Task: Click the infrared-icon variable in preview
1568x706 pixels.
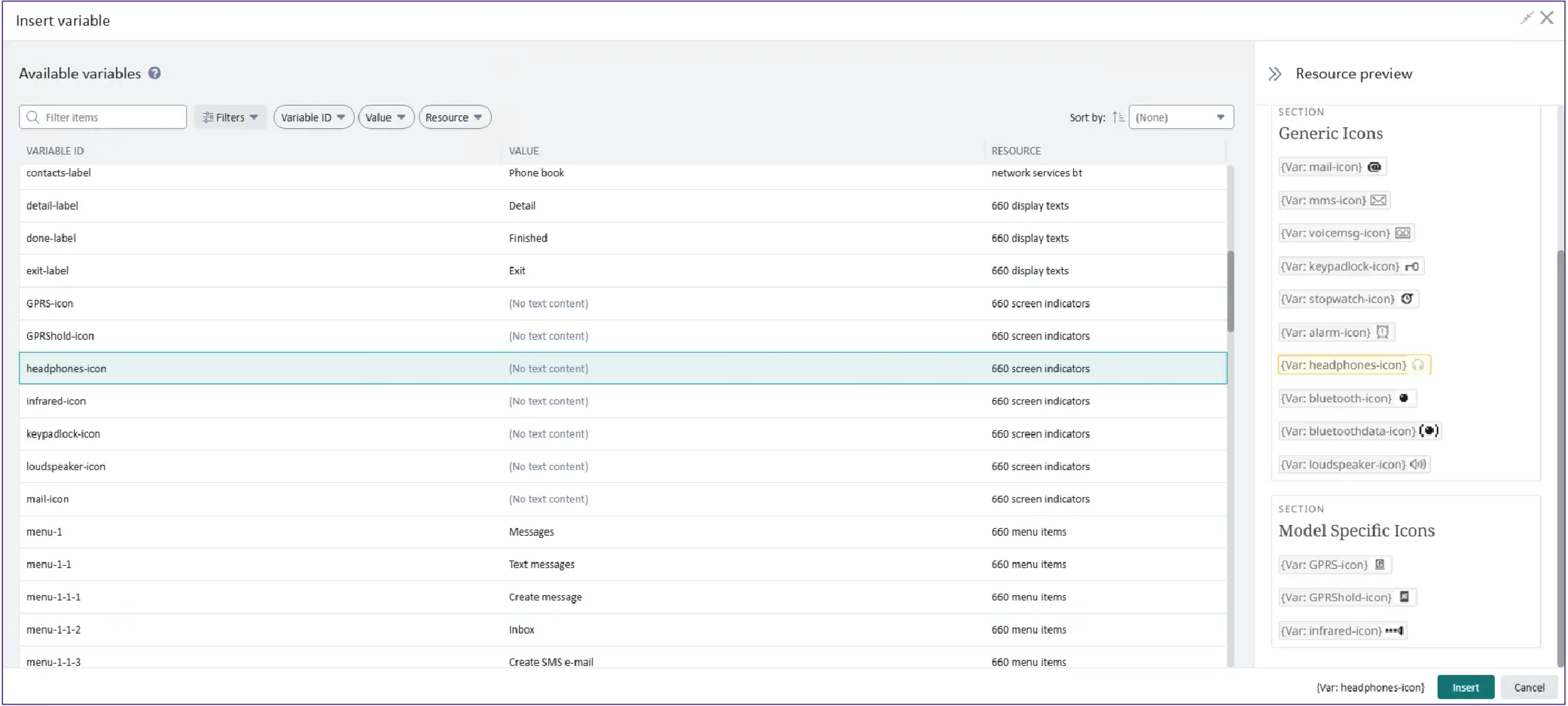Action: tap(1341, 631)
